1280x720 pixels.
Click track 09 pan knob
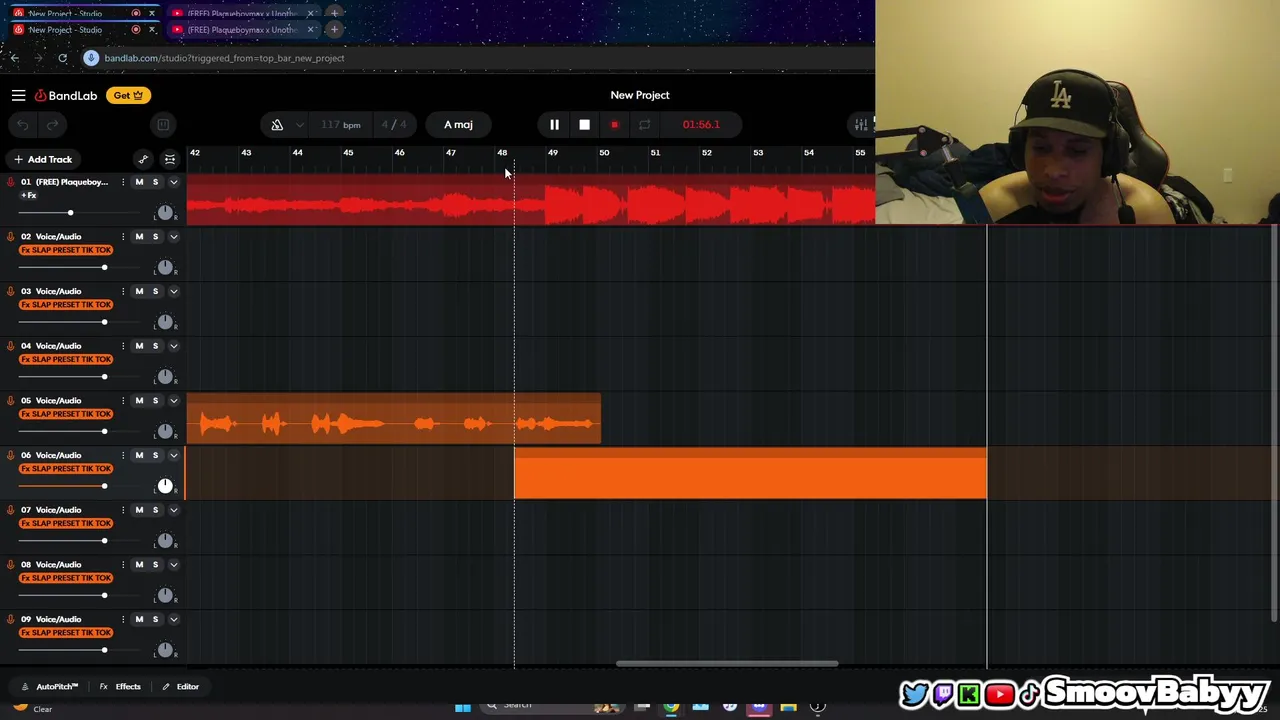tap(165, 650)
